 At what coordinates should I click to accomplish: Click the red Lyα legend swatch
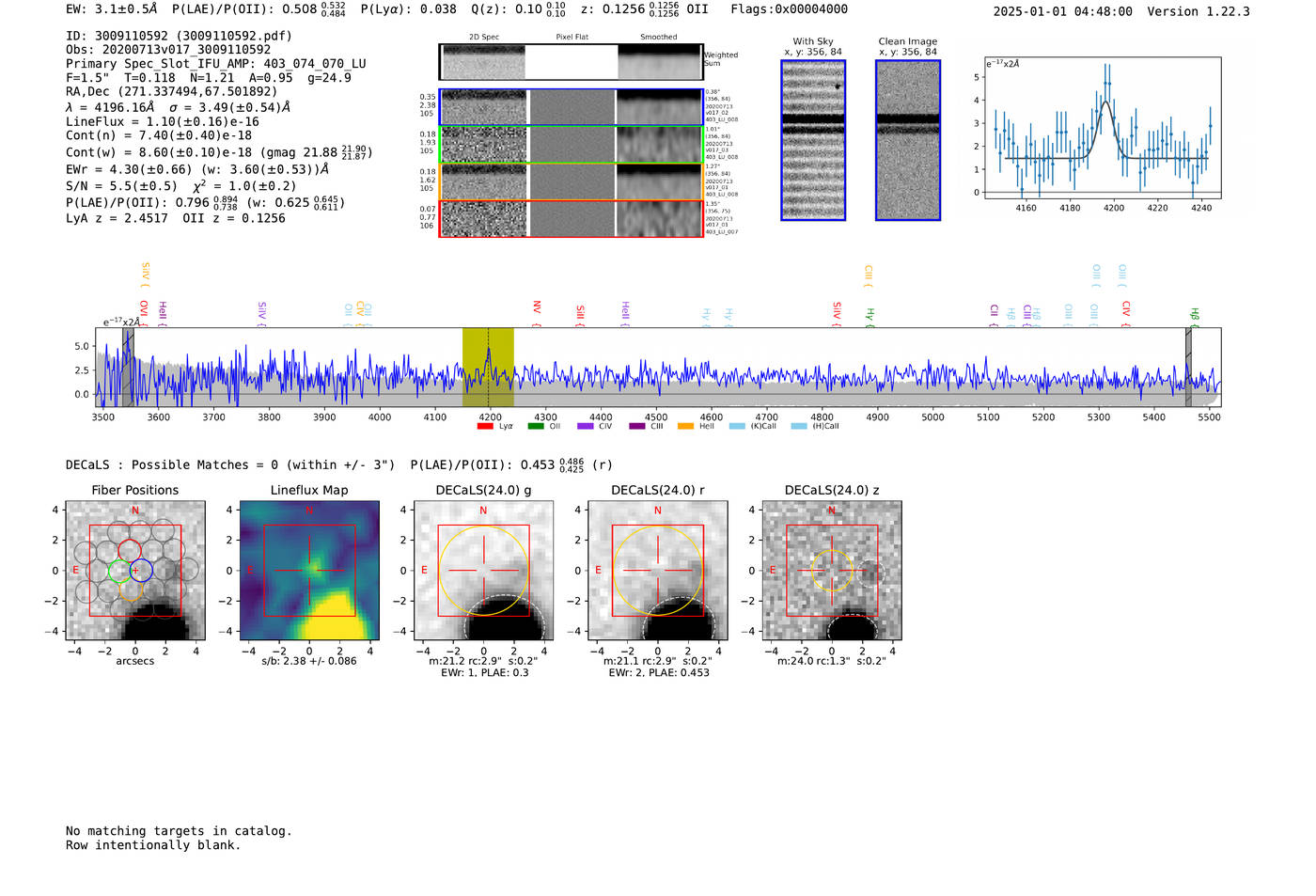[485, 427]
